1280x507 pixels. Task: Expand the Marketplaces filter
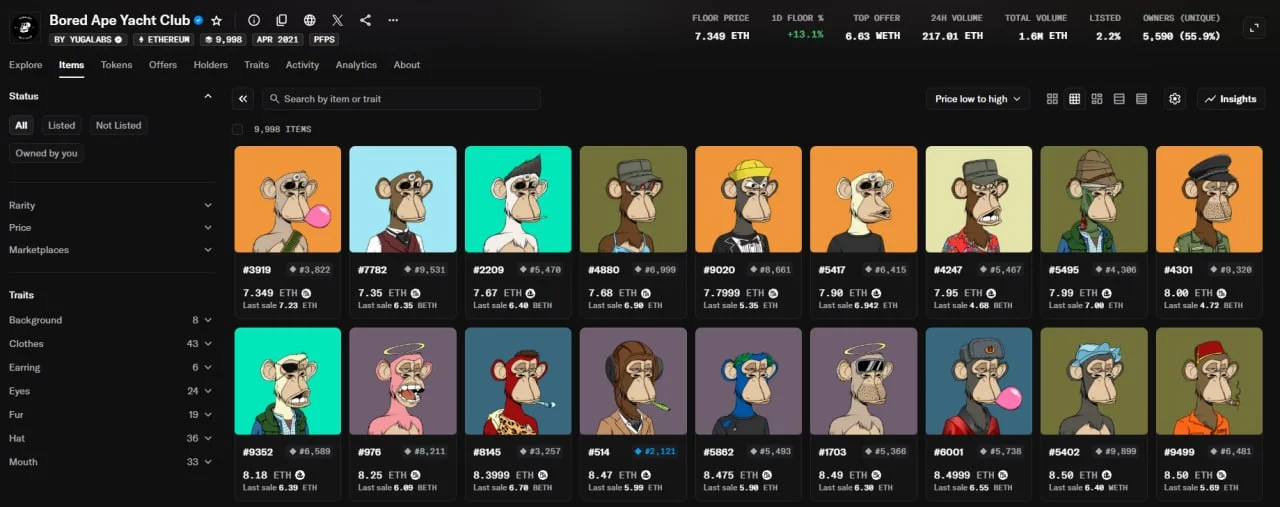[110, 250]
